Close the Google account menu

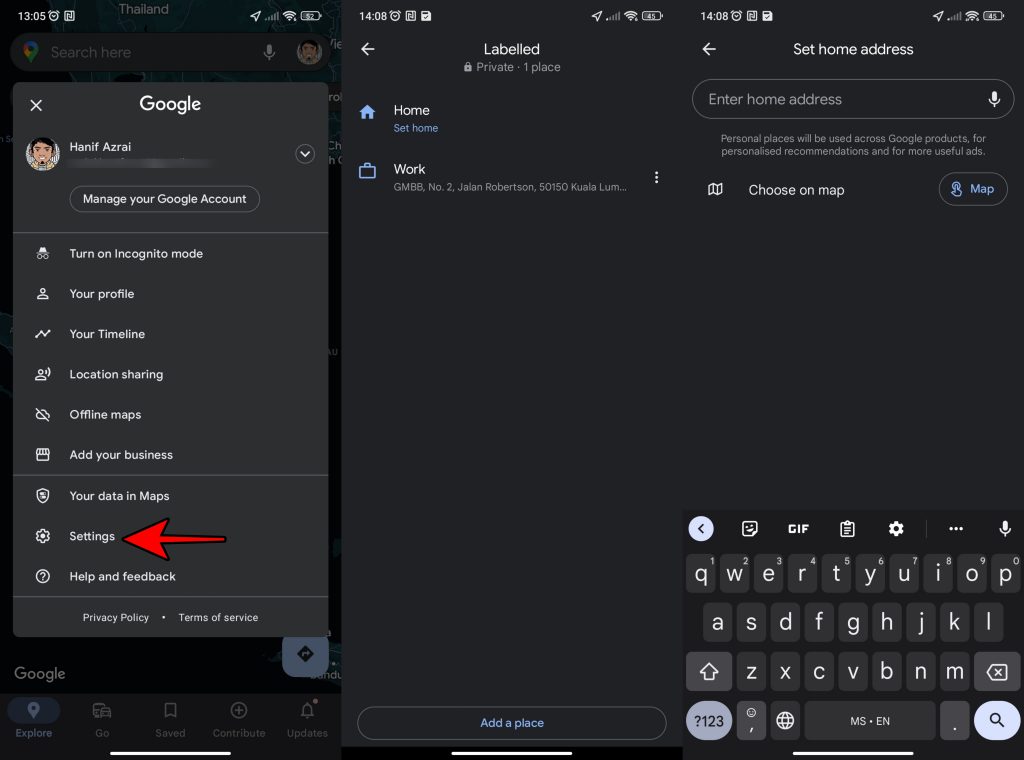click(37, 105)
